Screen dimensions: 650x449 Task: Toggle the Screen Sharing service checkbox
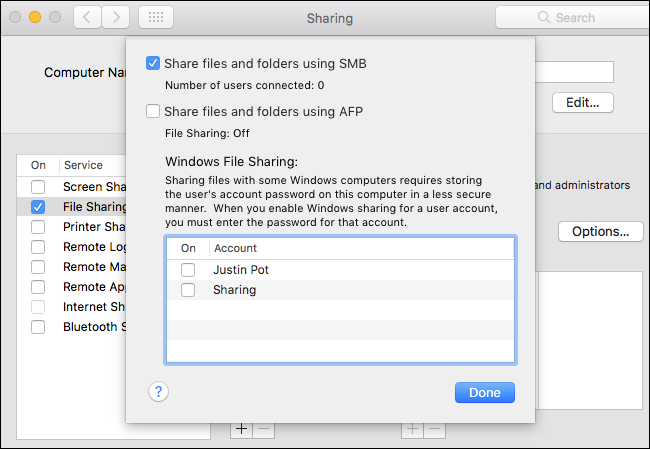pyautogui.click(x=38, y=187)
